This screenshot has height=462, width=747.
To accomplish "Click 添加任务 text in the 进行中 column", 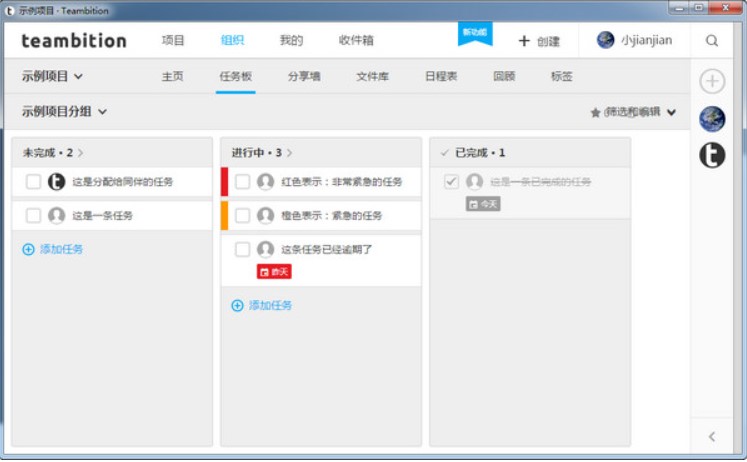I will click(x=270, y=305).
